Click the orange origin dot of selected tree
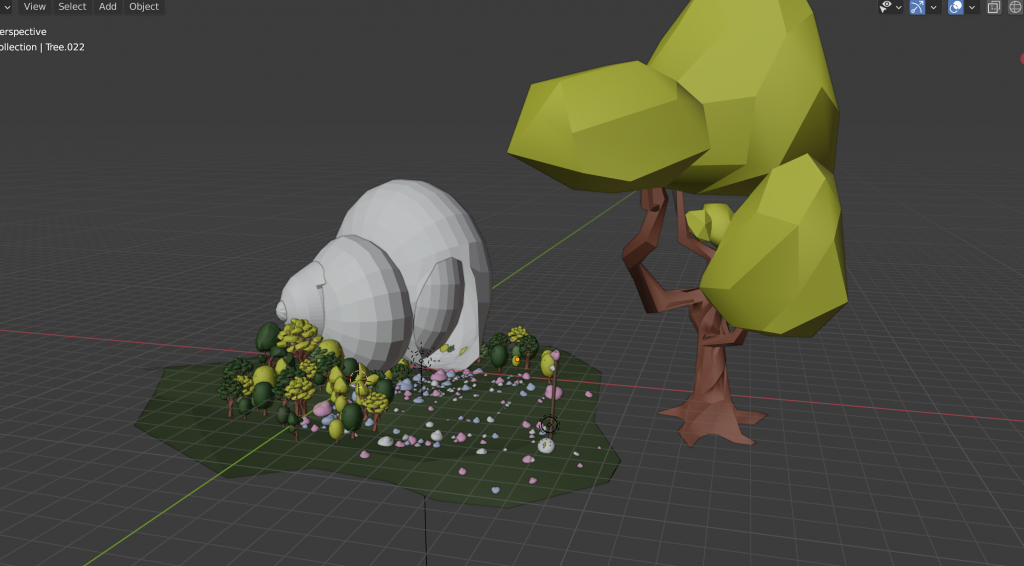Screen dimensions: 1024x566 pyautogui.click(x=517, y=359)
